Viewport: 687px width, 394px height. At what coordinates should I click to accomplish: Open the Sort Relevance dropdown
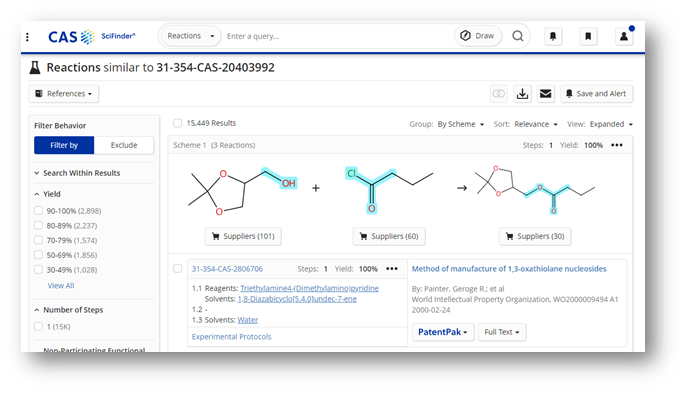coord(536,124)
